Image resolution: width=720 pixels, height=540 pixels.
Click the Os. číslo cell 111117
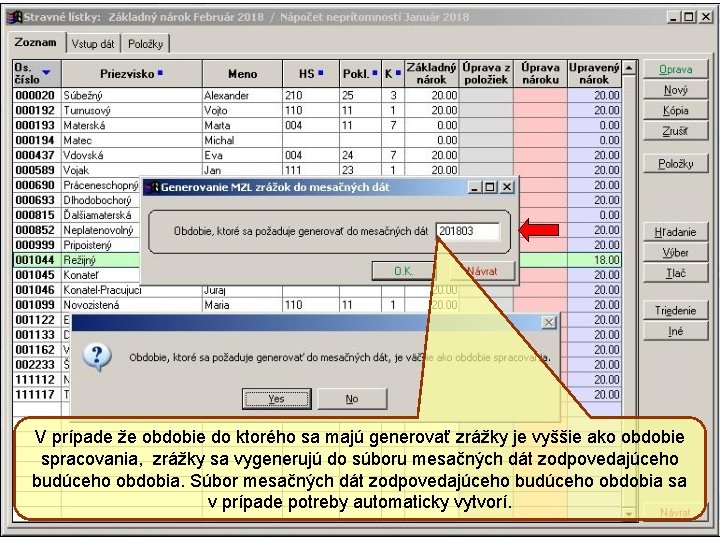tap(35, 394)
